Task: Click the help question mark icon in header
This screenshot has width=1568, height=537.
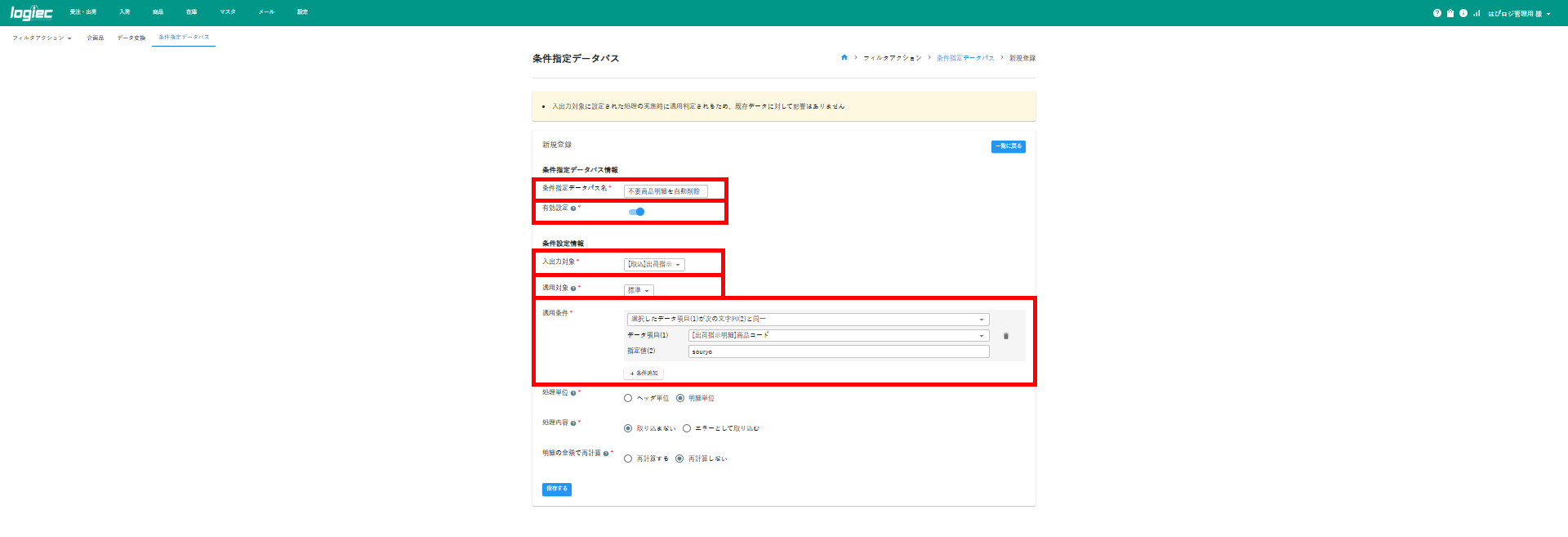Action: point(1437,13)
